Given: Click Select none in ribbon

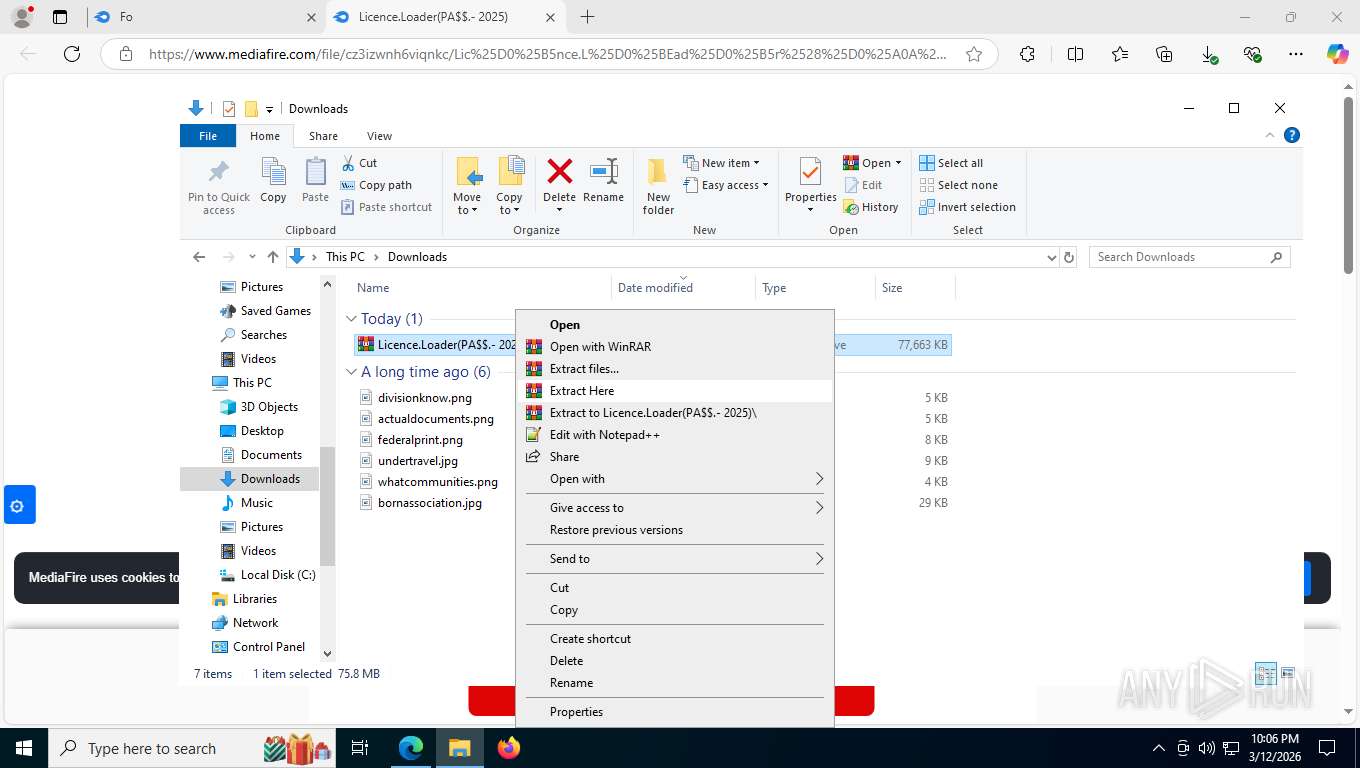Looking at the screenshot, I should point(958,185).
